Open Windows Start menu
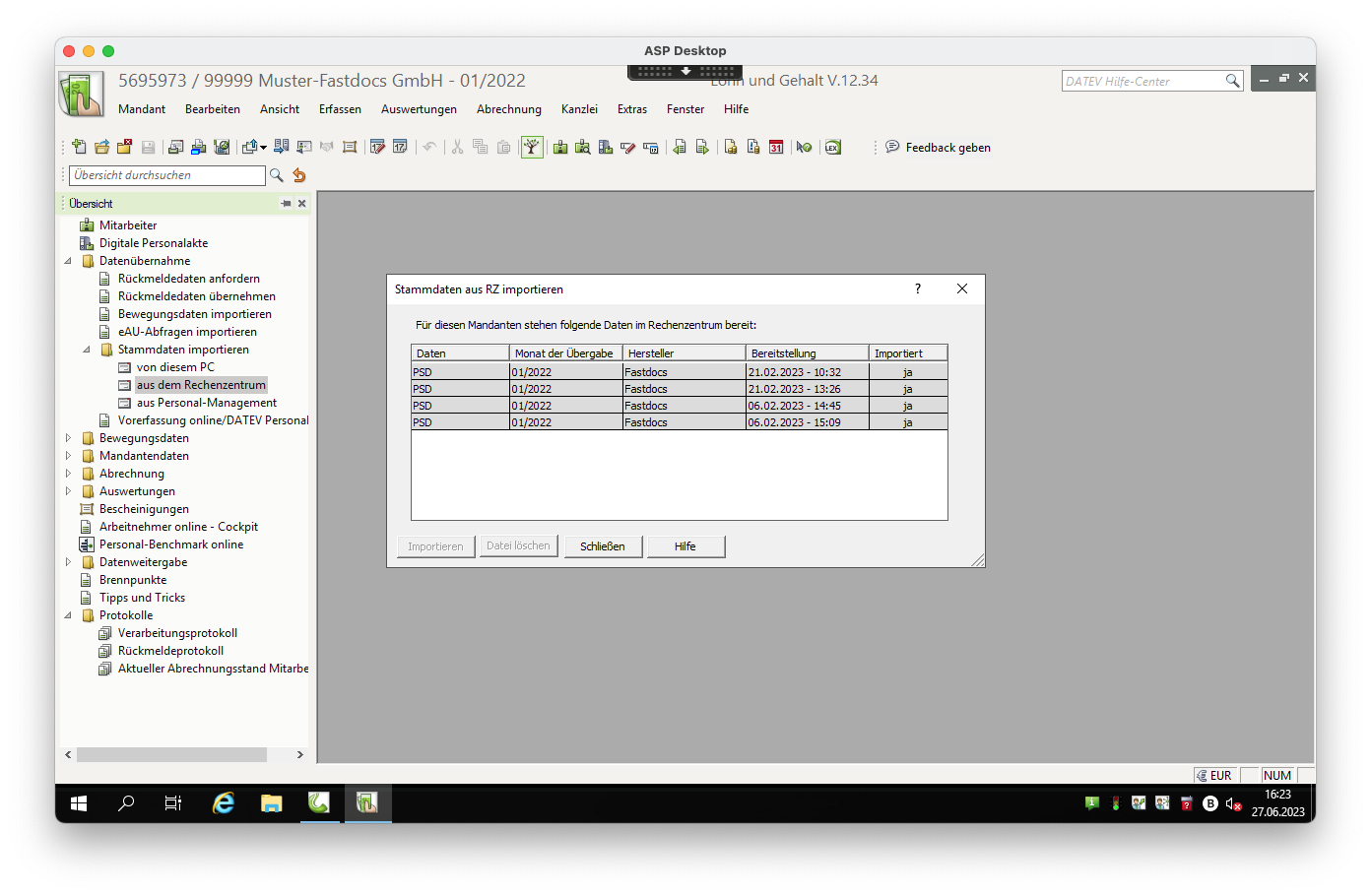This screenshot has width=1371, height=896. point(79,803)
